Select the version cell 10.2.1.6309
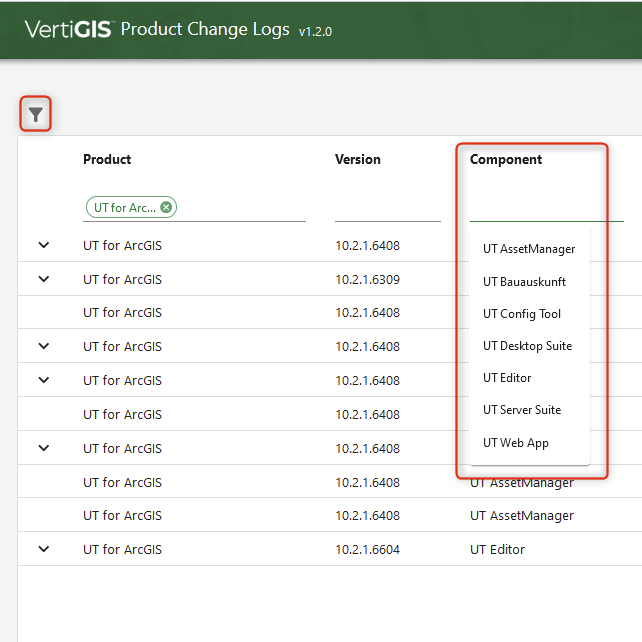 click(x=368, y=279)
